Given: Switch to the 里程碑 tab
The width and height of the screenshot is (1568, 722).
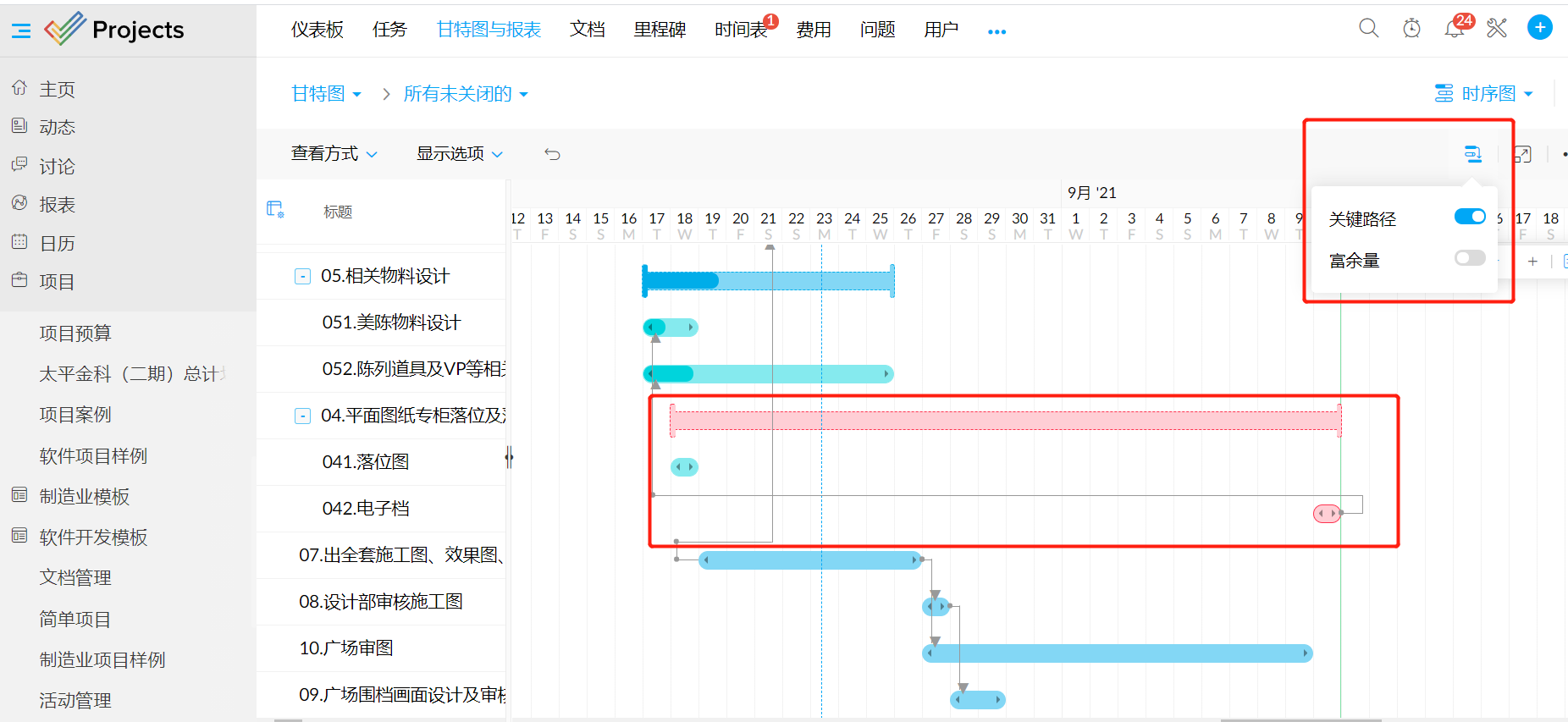Looking at the screenshot, I should click(660, 30).
